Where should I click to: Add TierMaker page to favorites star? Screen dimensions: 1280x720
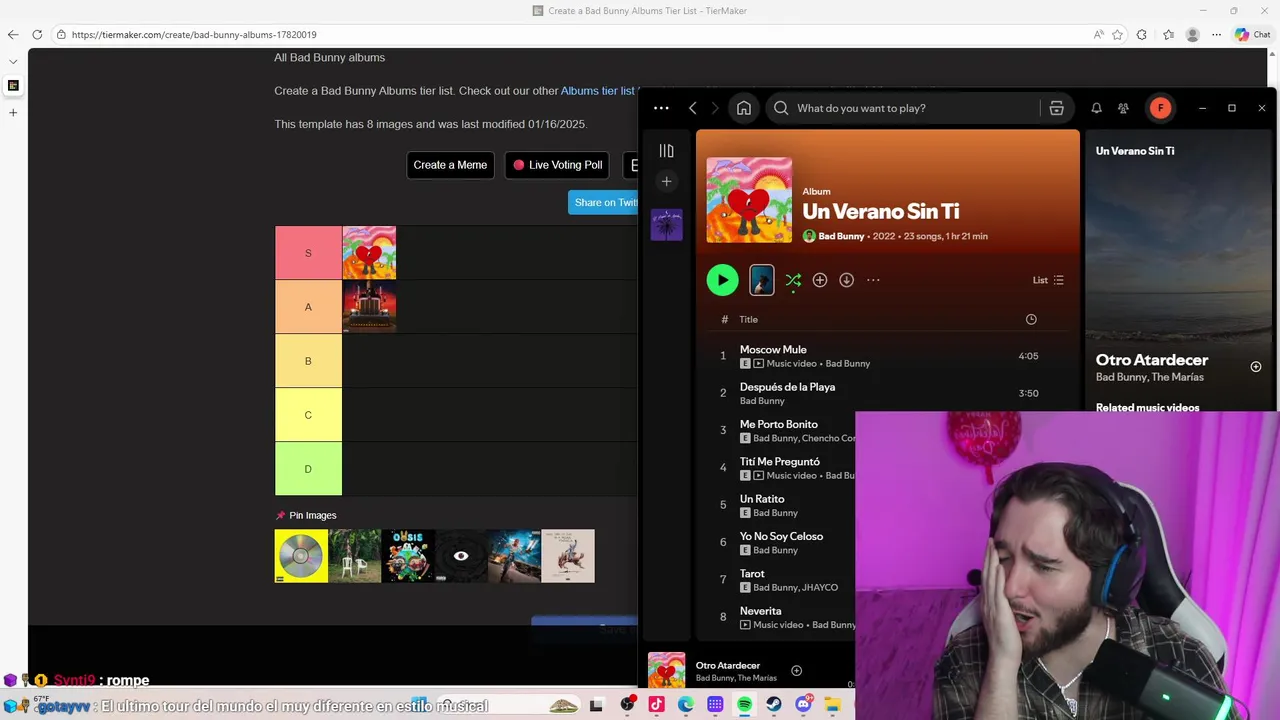tap(1117, 34)
